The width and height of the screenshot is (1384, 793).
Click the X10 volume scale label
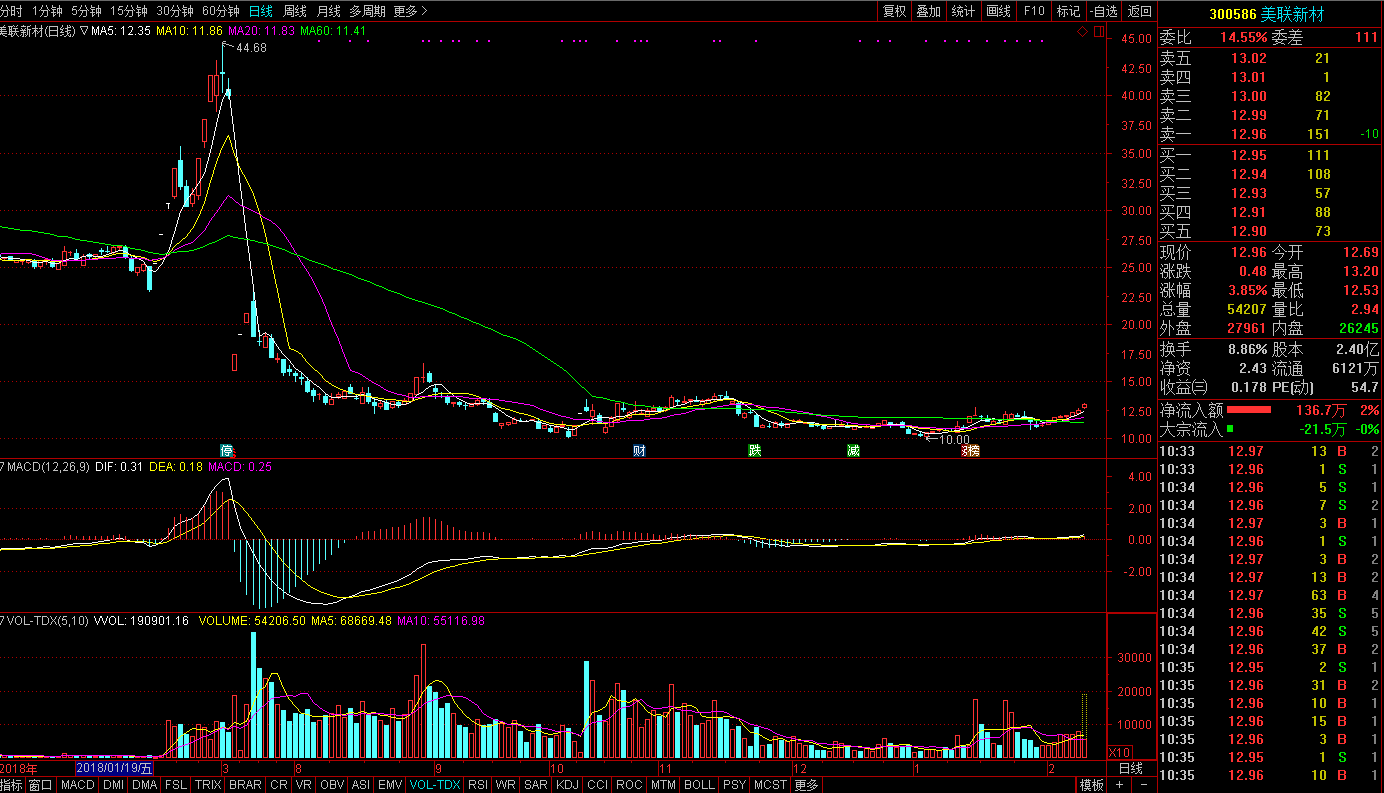pyautogui.click(x=1121, y=752)
